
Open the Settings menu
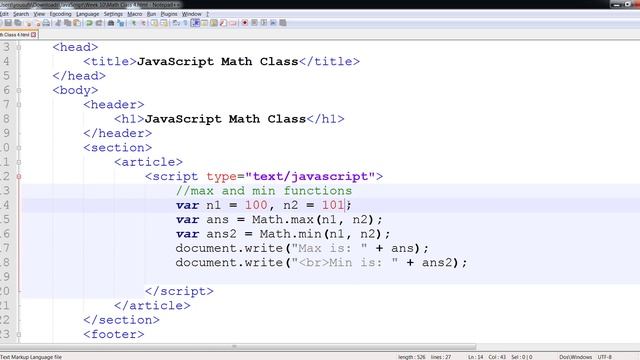[x=113, y=14]
